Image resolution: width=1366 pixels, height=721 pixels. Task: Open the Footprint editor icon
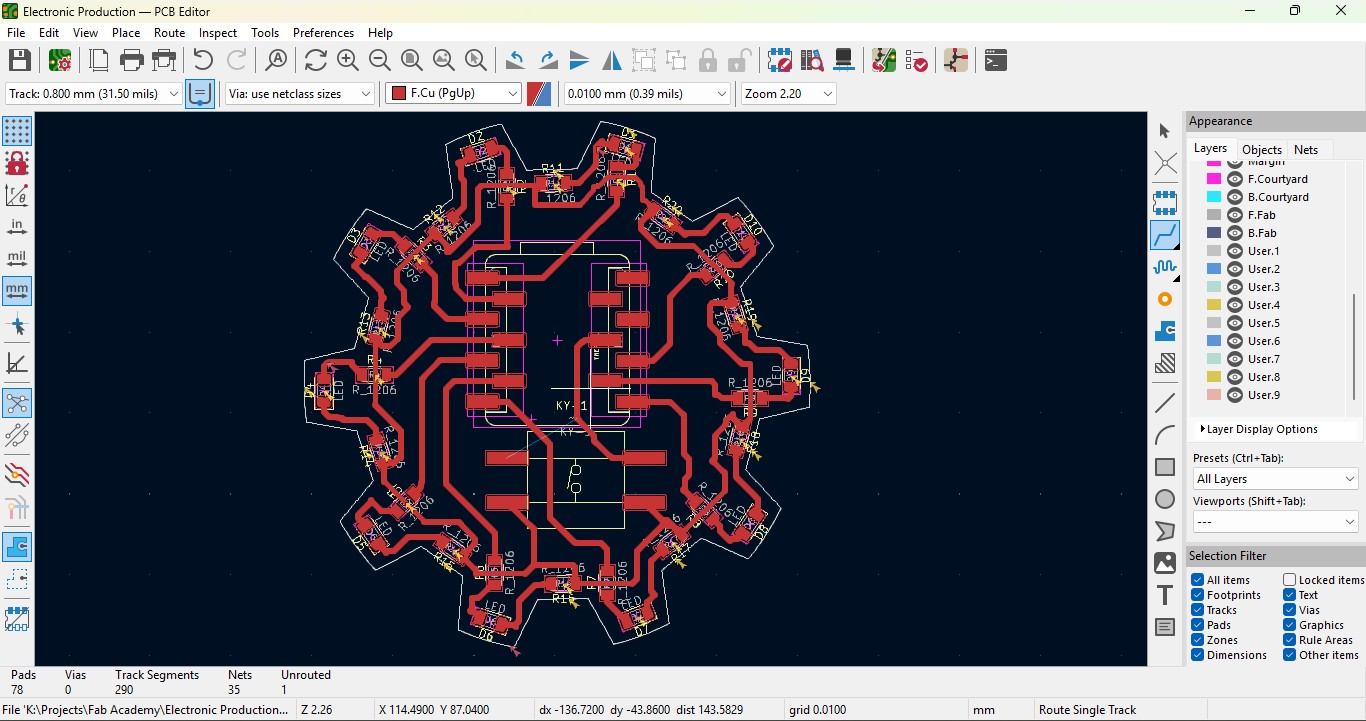(780, 61)
